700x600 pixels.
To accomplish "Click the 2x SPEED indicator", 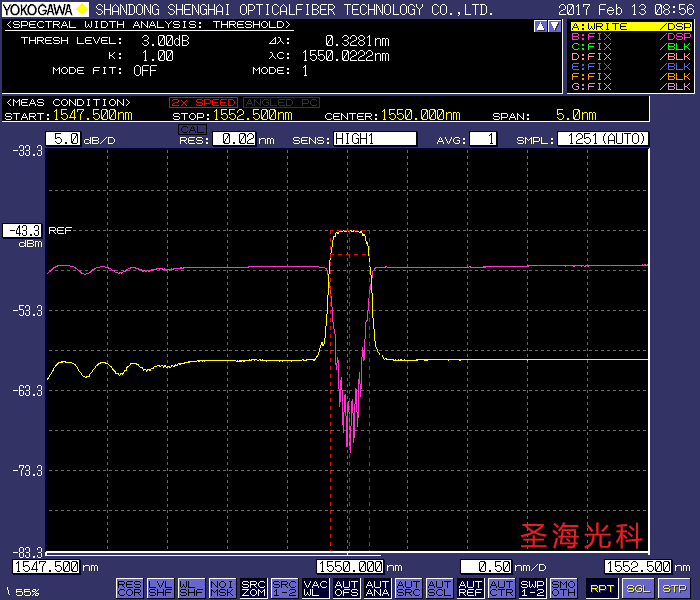I will tap(203, 103).
